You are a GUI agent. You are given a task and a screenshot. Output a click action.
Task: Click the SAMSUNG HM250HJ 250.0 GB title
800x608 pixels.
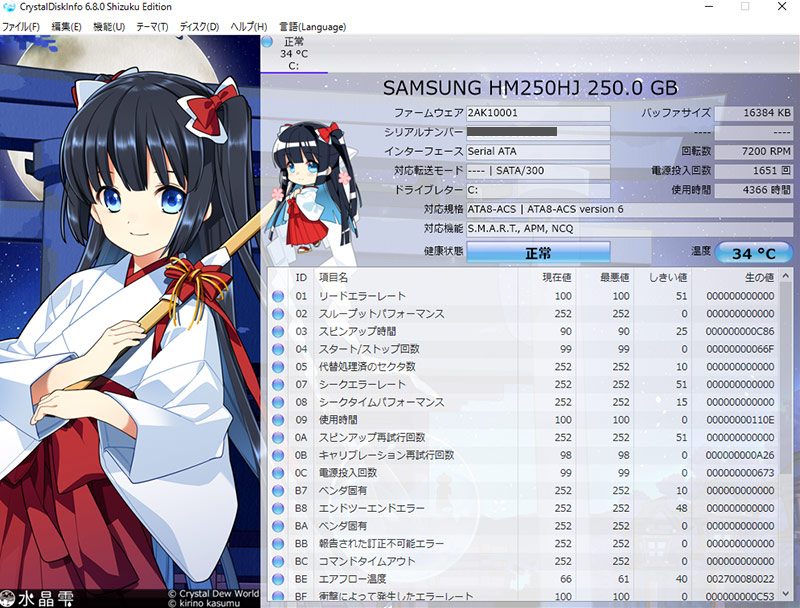530,88
